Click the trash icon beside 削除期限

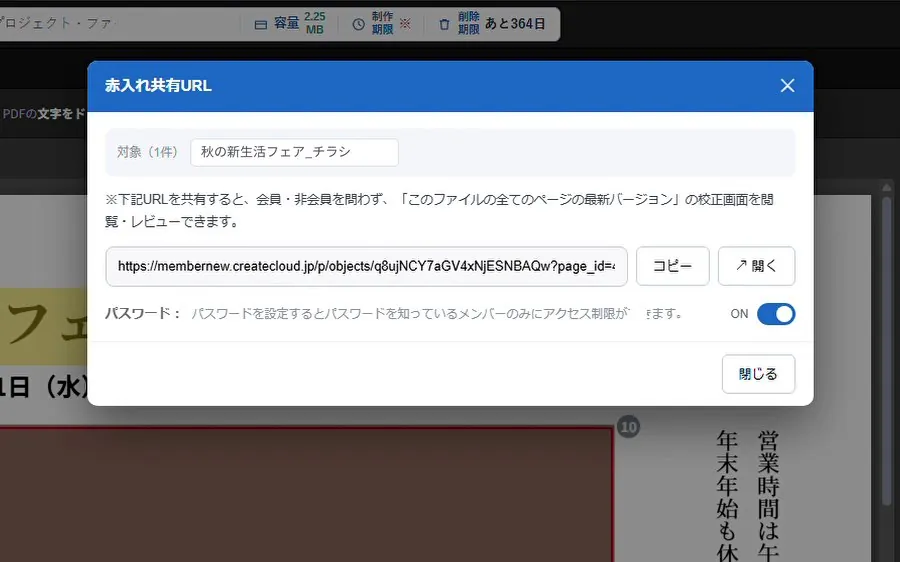[x=444, y=24]
